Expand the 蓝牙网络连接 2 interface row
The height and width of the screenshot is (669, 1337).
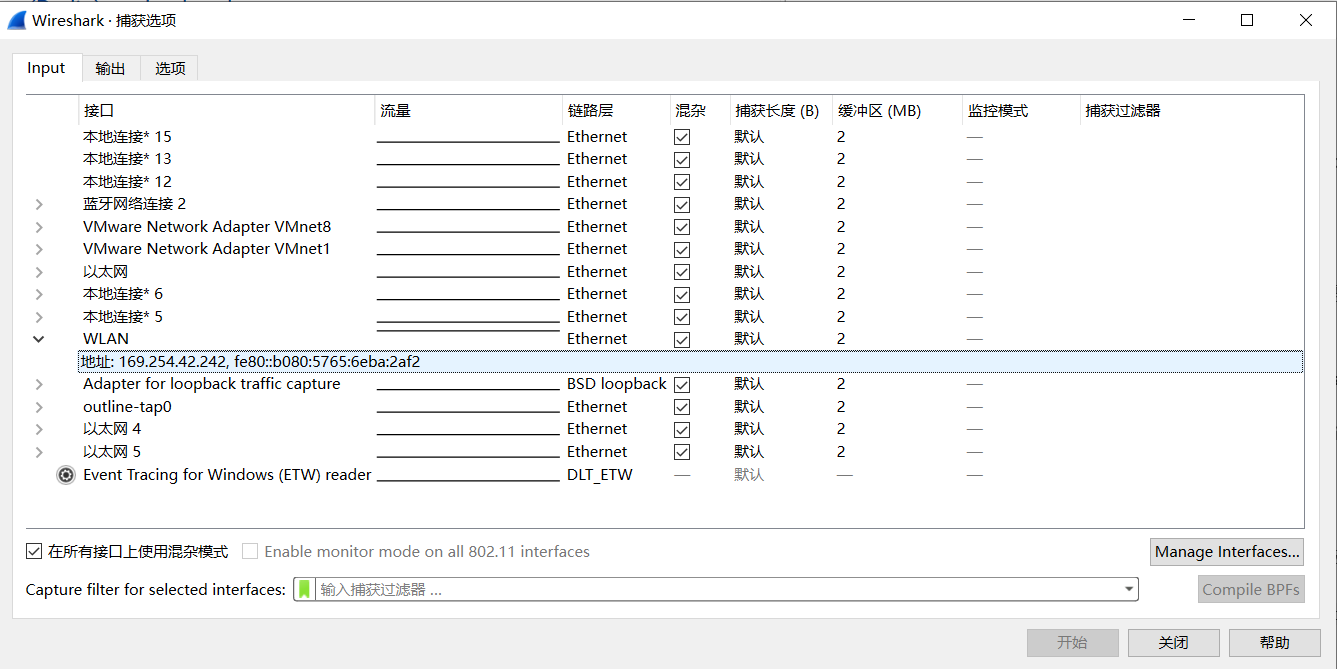[x=39, y=204]
